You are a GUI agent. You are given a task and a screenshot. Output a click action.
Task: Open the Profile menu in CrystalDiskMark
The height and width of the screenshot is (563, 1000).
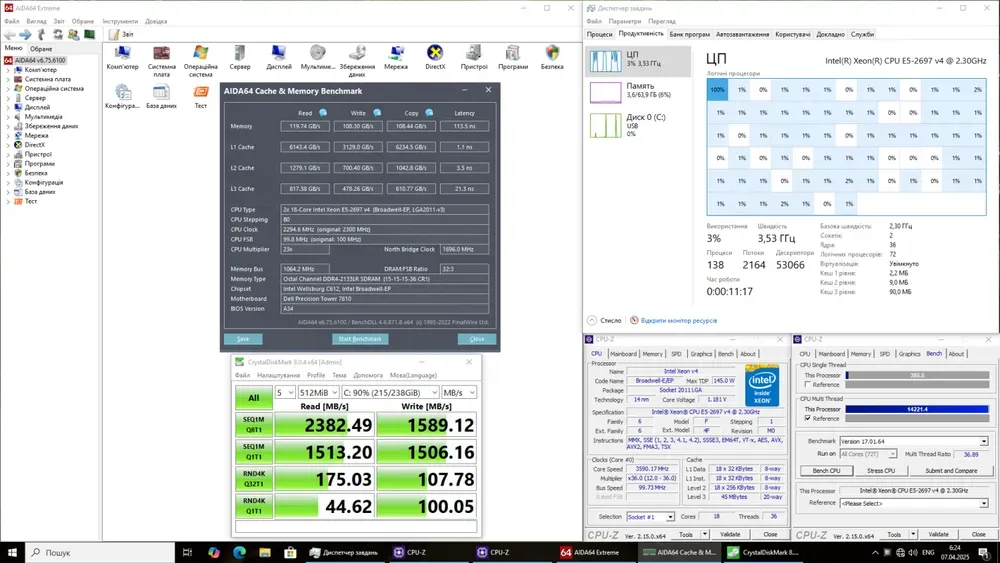click(316, 375)
